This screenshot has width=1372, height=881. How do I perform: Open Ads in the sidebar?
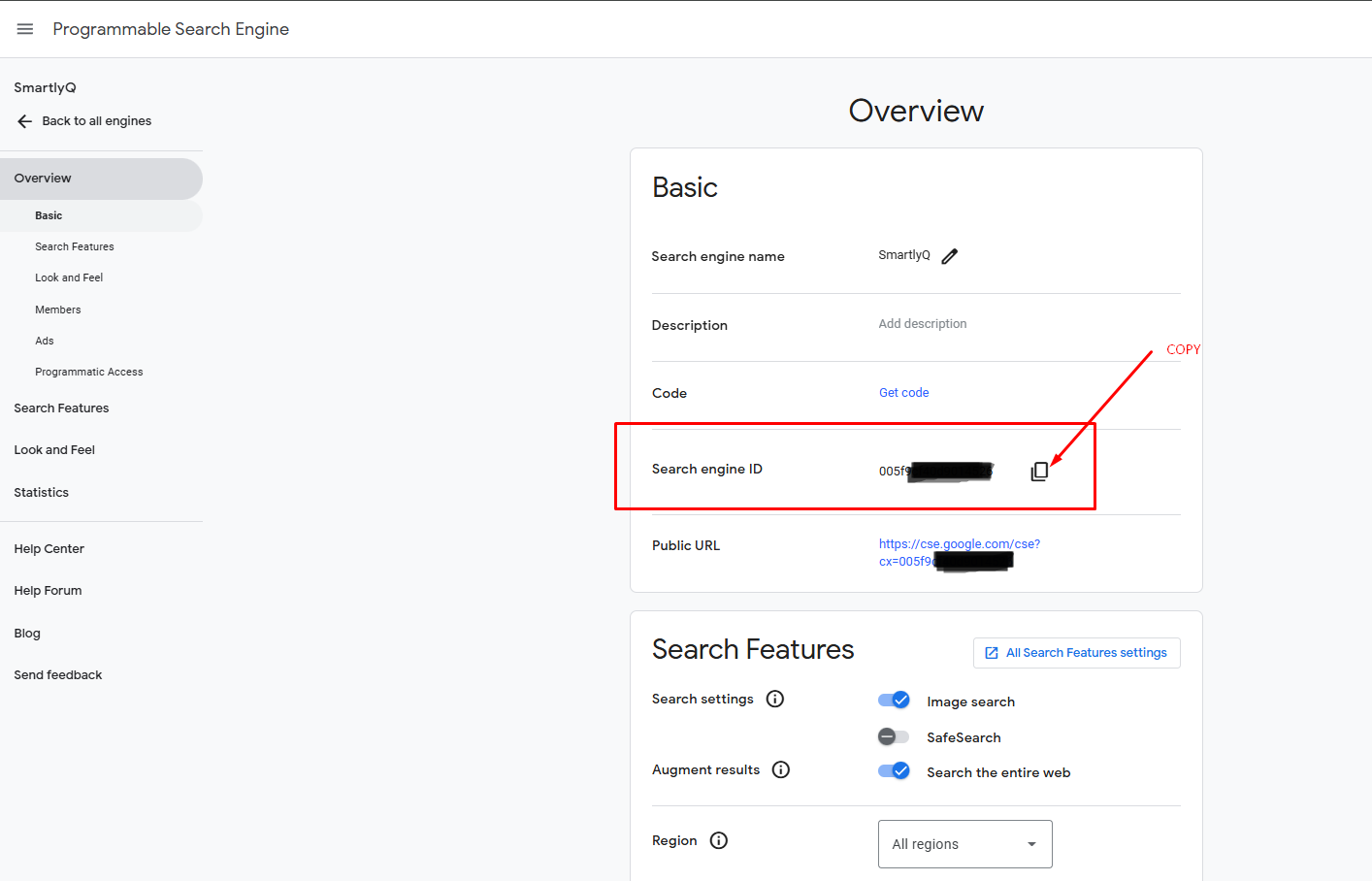coord(45,341)
